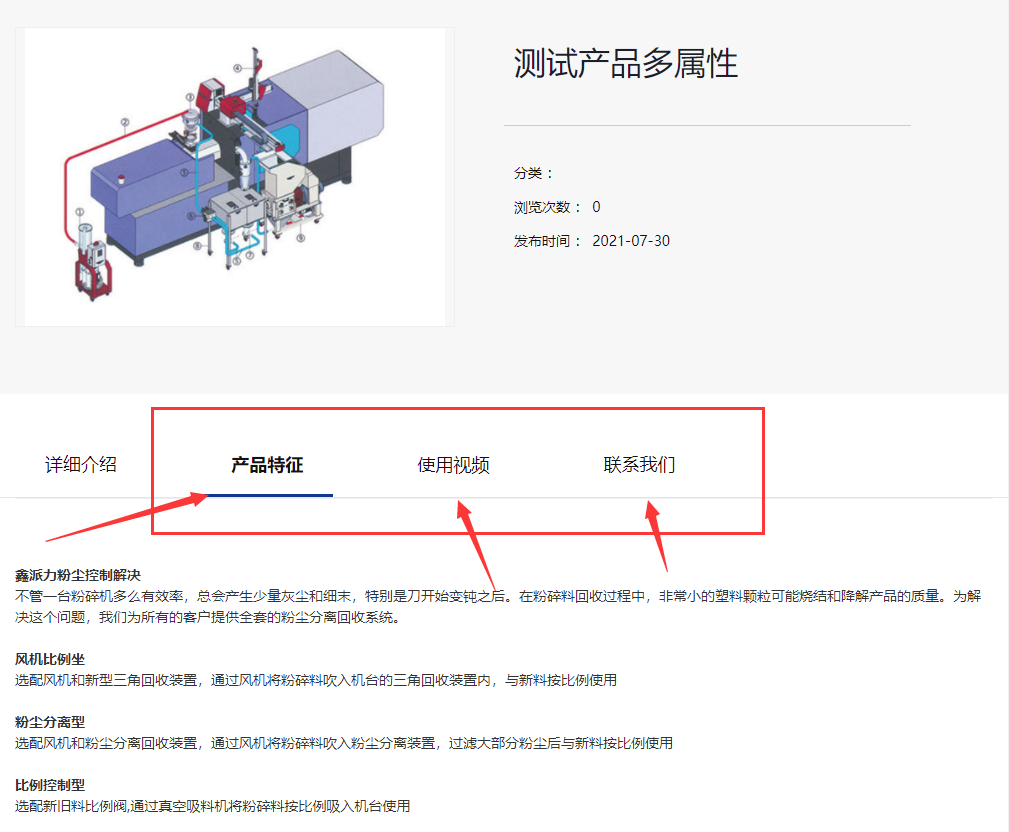Screen dimensions: 1009x832
Task: Click the circled number 9 below the crusher
Action: [x=301, y=238]
